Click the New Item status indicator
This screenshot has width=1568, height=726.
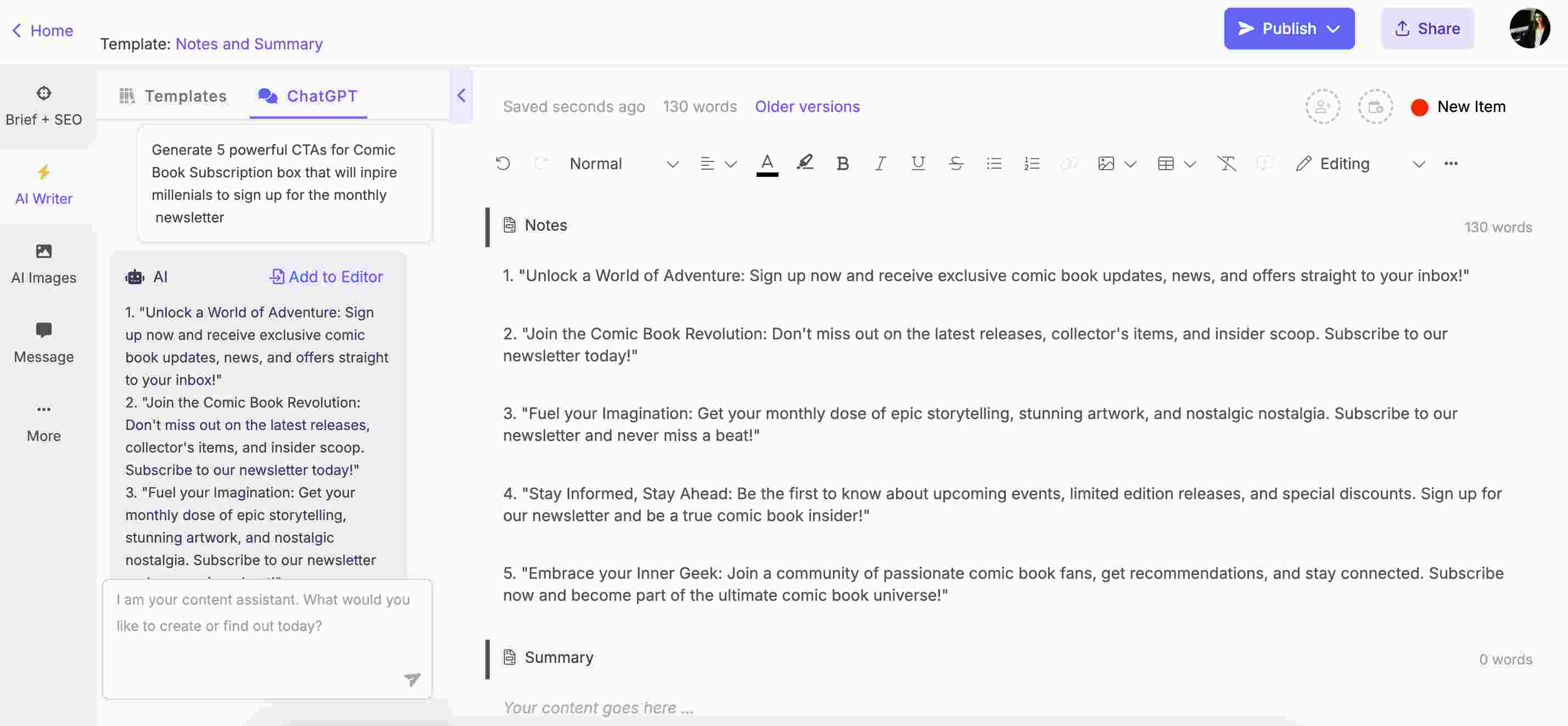(1458, 107)
